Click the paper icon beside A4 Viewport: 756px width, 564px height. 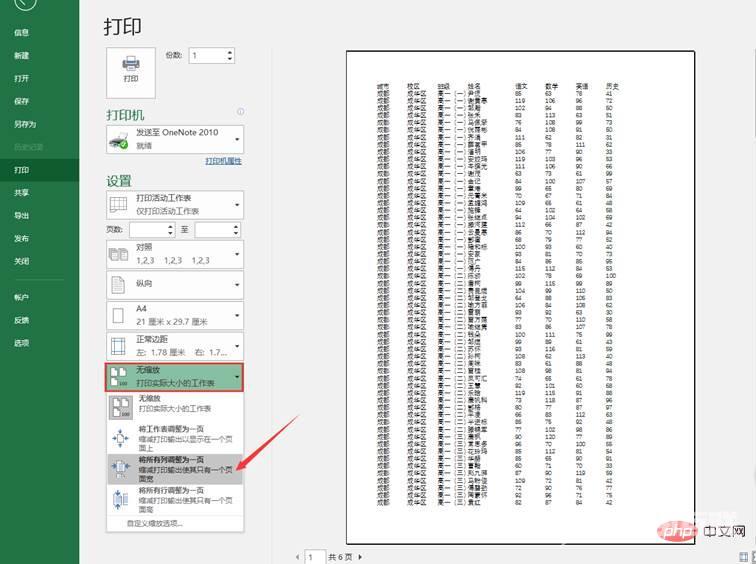(x=118, y=315)
